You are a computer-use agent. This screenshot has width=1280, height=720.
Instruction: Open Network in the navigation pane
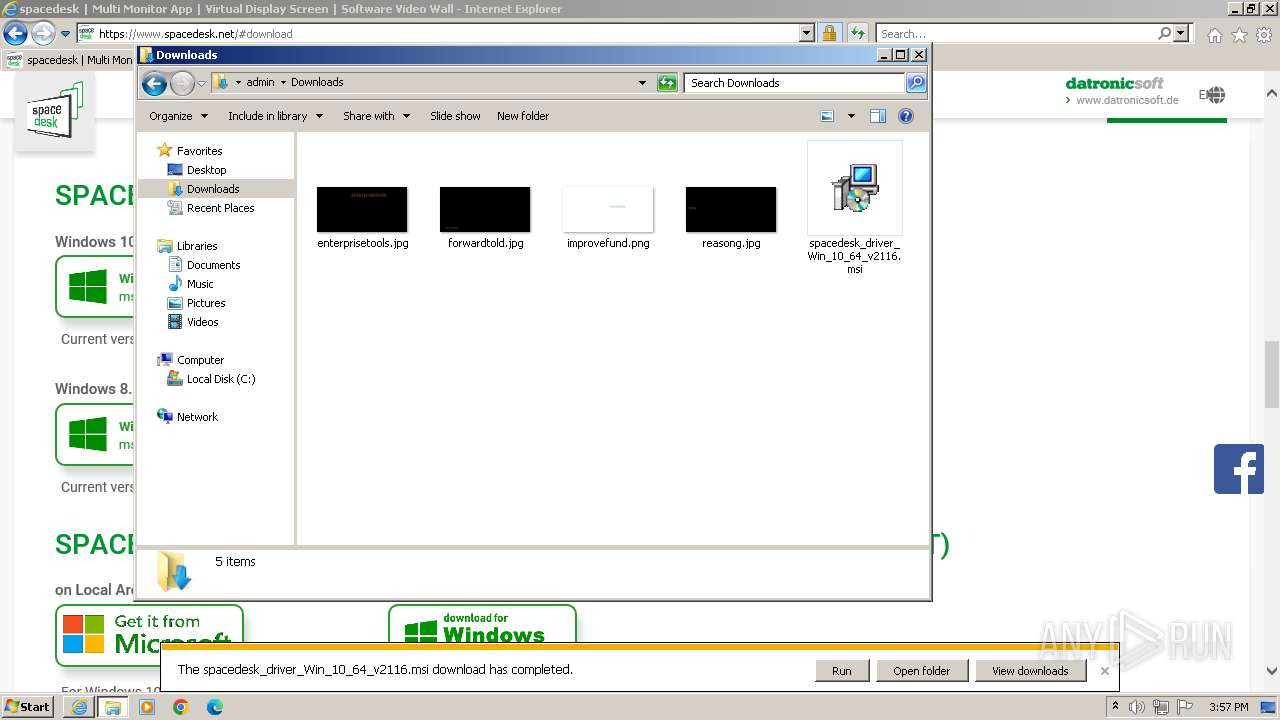197,417
